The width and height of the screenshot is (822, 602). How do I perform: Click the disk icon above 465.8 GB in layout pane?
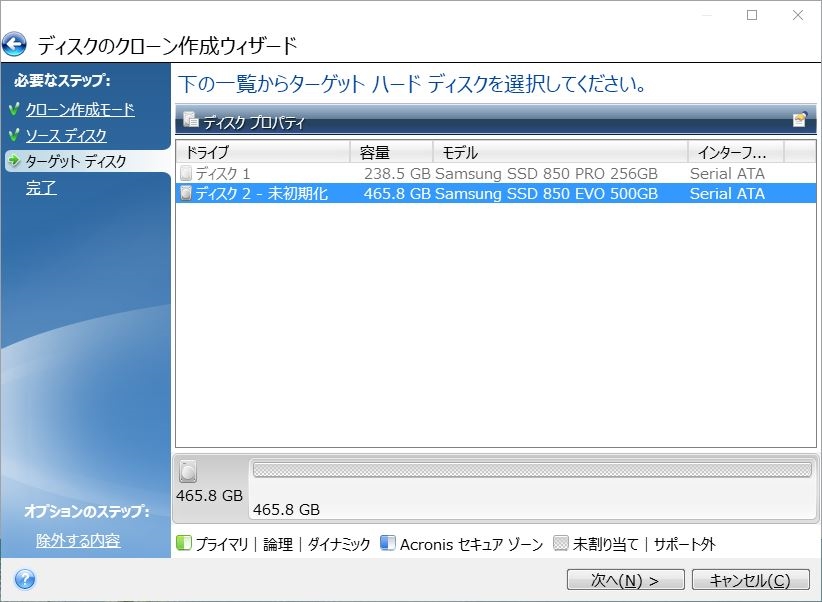(x=188, y=471)
